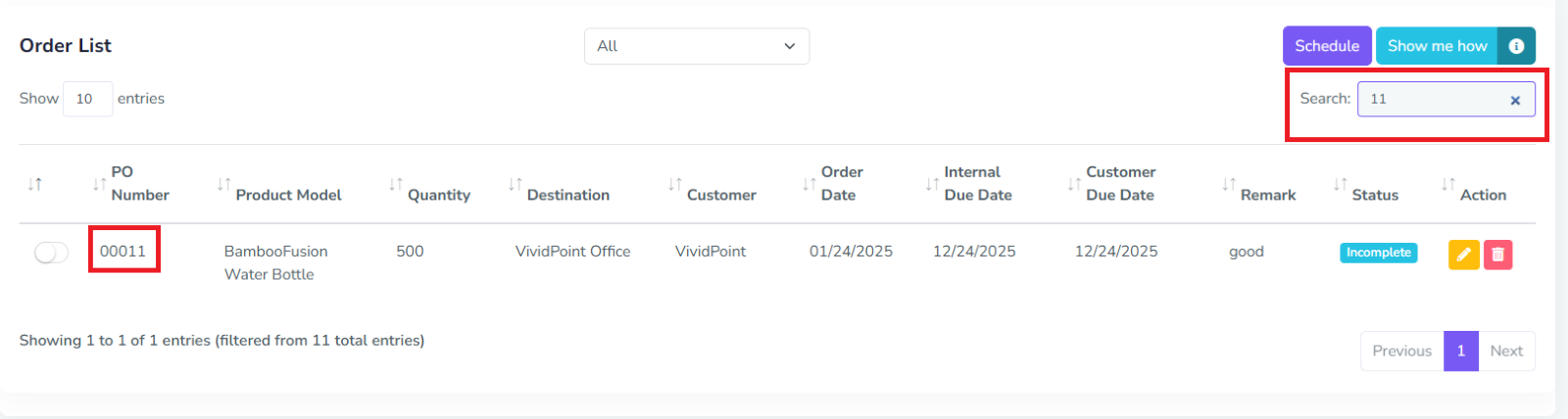This screenshot has height=419, width=1568.
Task: Go to page 1 in pagination
Action: 1460,350
